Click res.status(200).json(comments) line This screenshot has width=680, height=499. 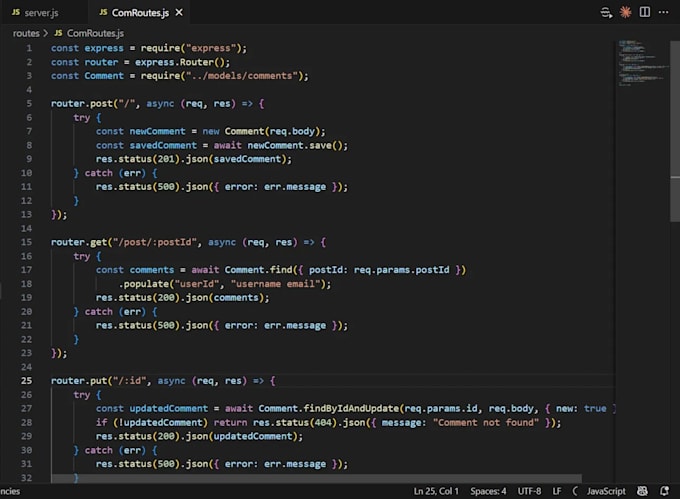[183, 297]
